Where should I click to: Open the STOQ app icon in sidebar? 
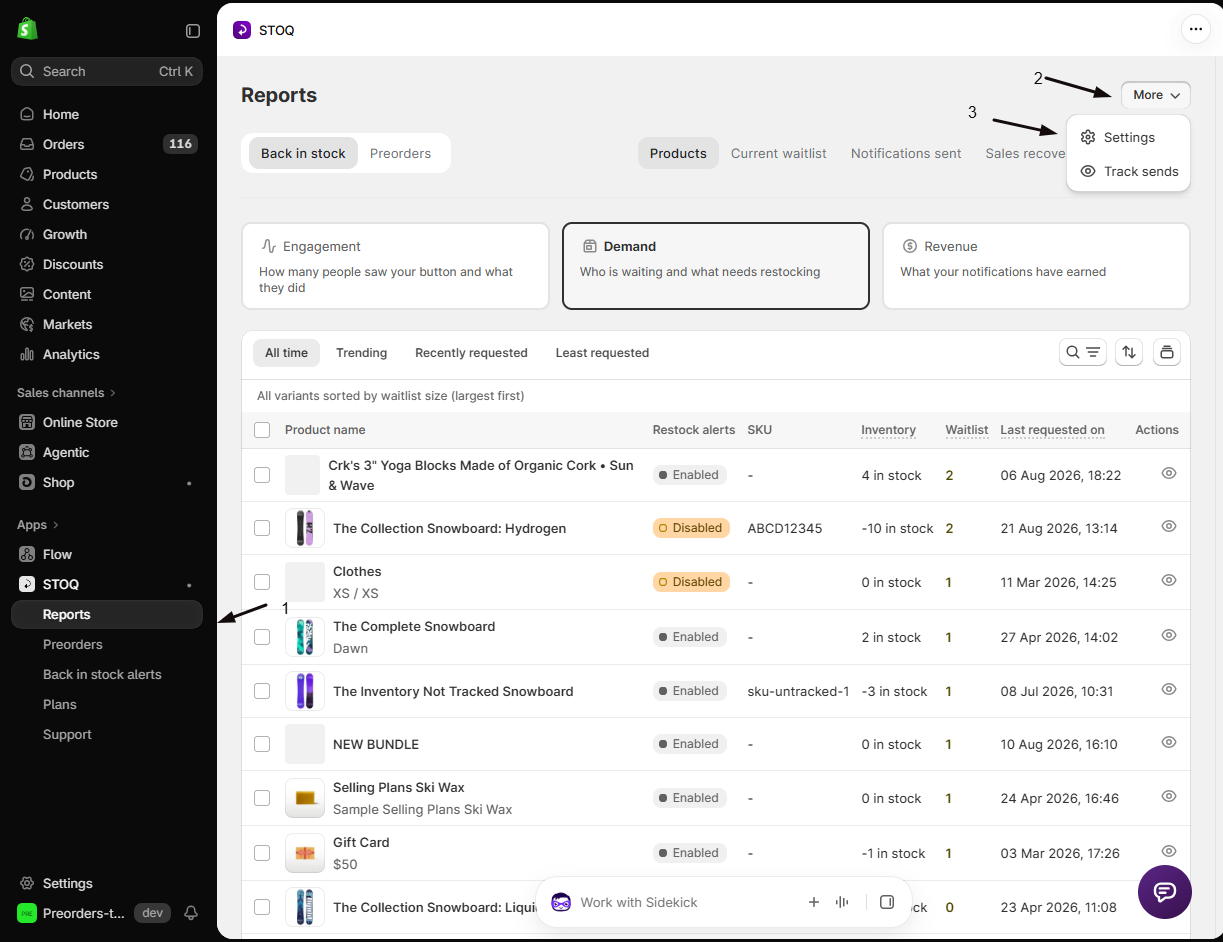tap(27, 584)
